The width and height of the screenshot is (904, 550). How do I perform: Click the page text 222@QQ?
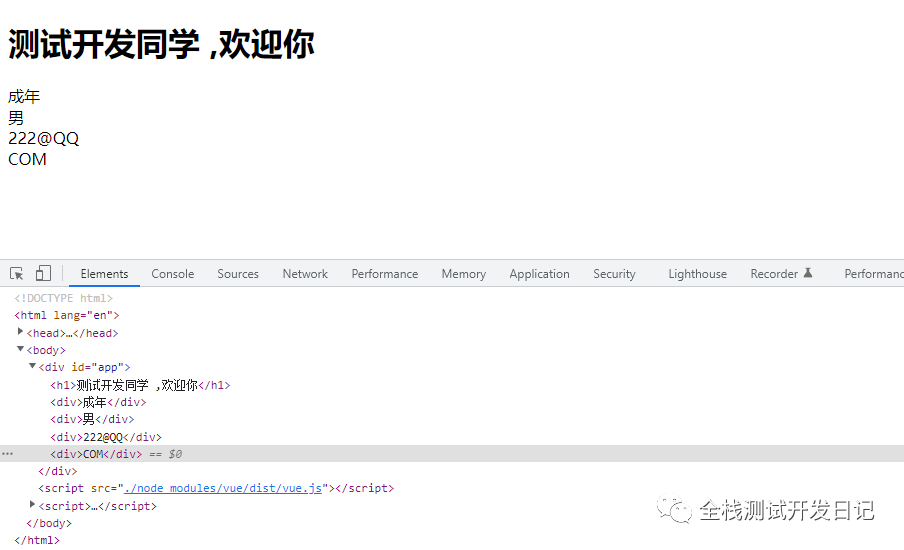pos(43,138)
